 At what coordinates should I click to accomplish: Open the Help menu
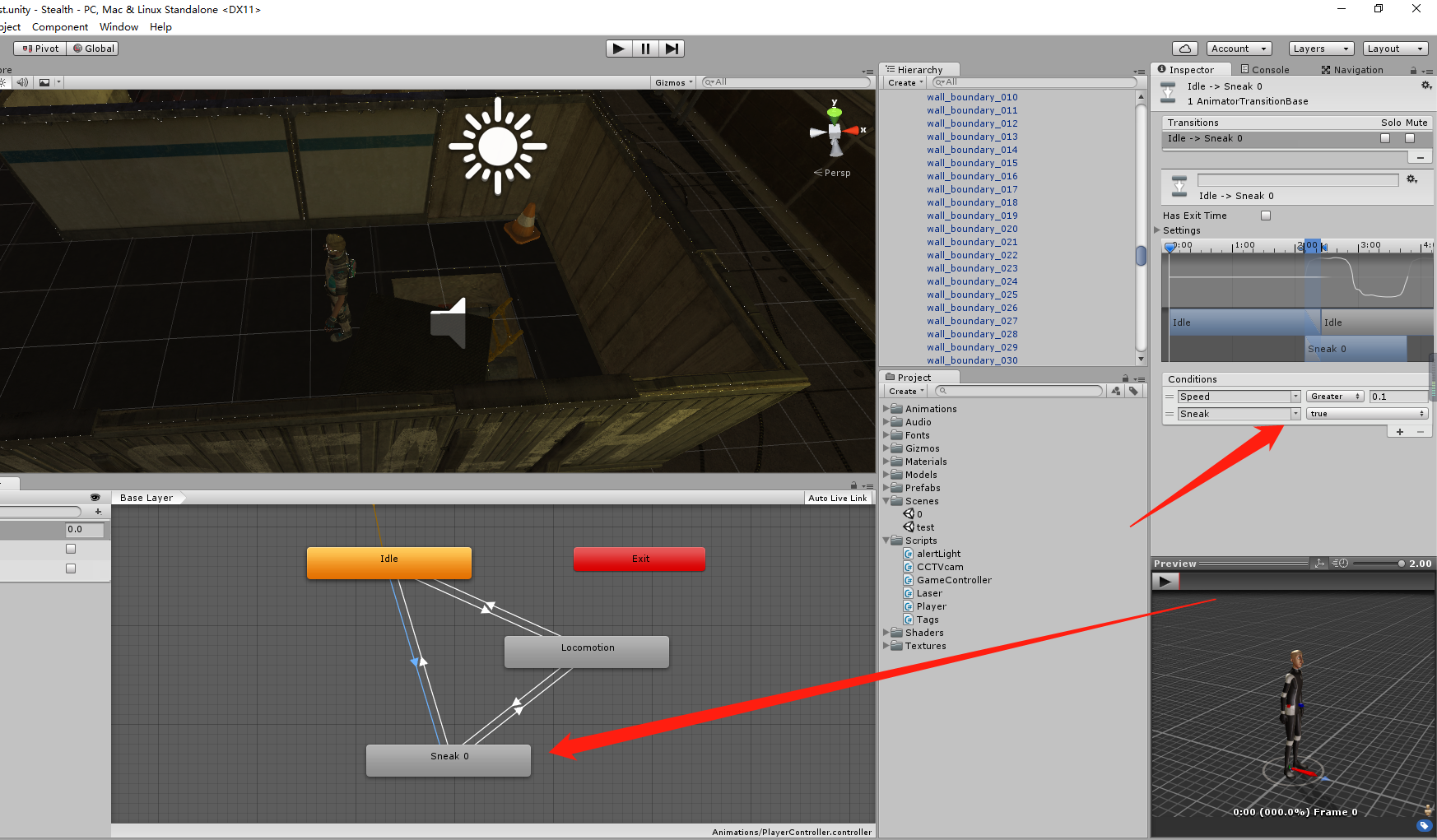(x=160, y=27)
